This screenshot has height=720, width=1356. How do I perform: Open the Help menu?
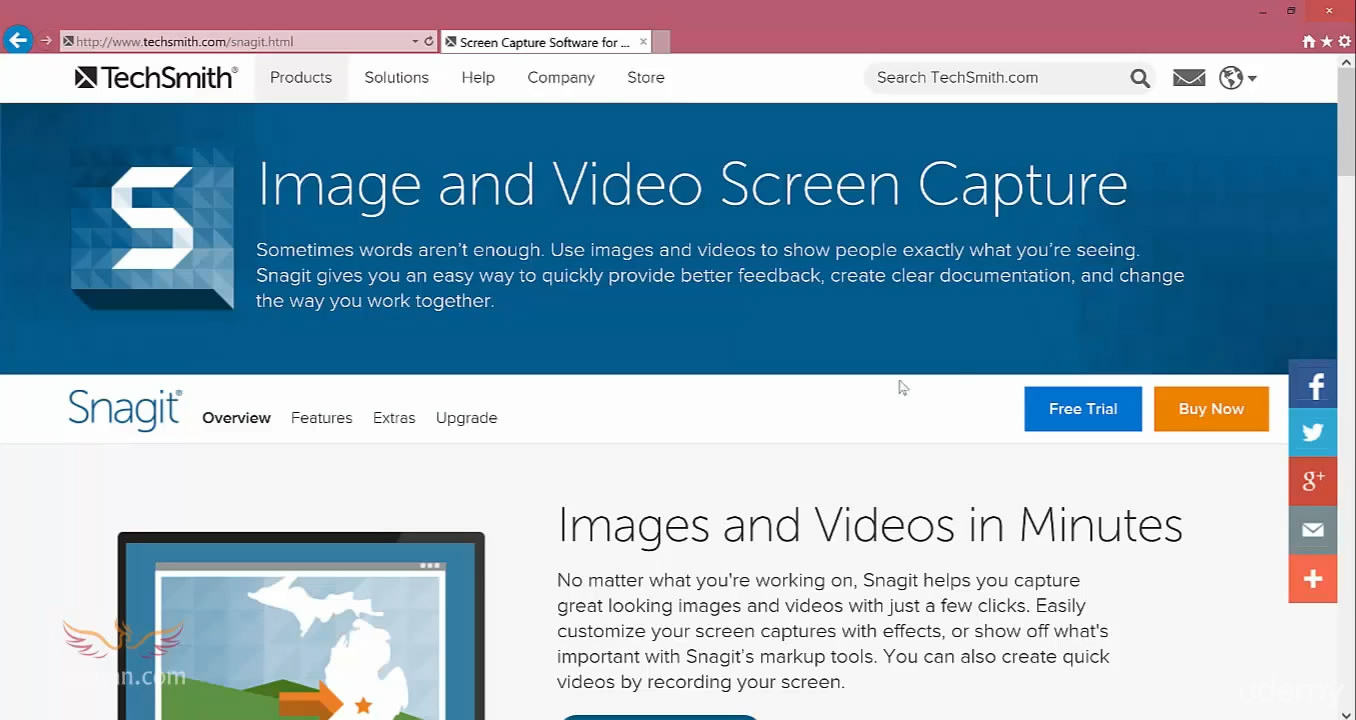click(478, 77)
